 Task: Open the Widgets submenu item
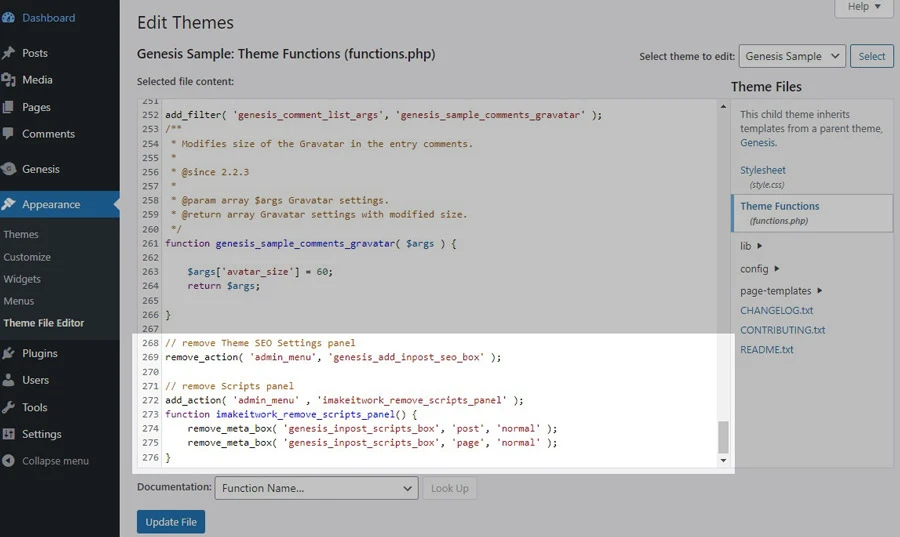tap(22, 279)
